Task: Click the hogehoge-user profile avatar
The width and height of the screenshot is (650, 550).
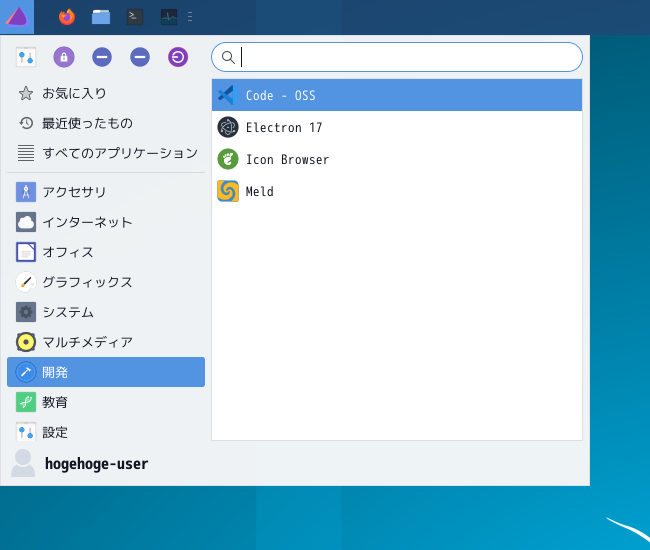Action: pyautogui.click(x=23, y=463)
